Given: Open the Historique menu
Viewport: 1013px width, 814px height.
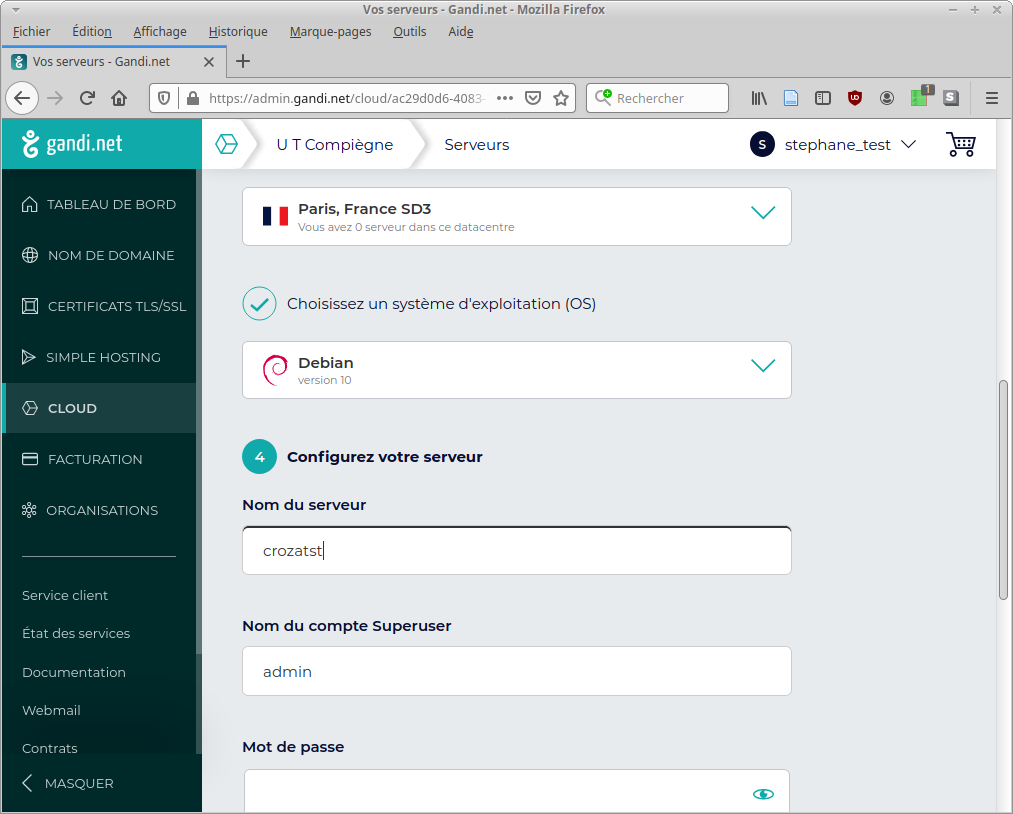Looking at the screenshot, I should tap(238, 31).
